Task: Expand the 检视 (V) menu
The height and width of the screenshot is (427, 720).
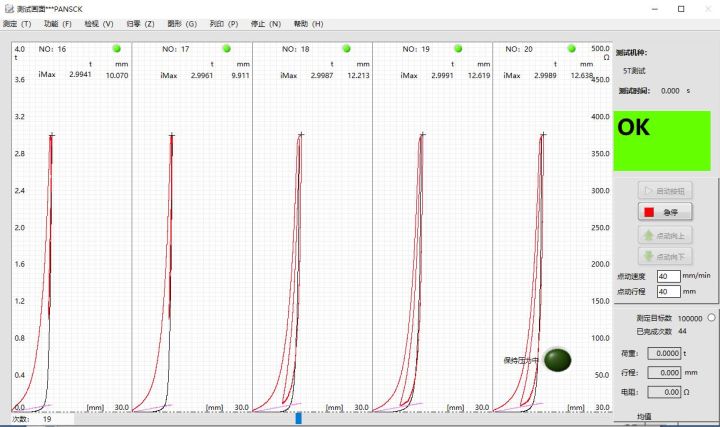Action: [99, 23]
